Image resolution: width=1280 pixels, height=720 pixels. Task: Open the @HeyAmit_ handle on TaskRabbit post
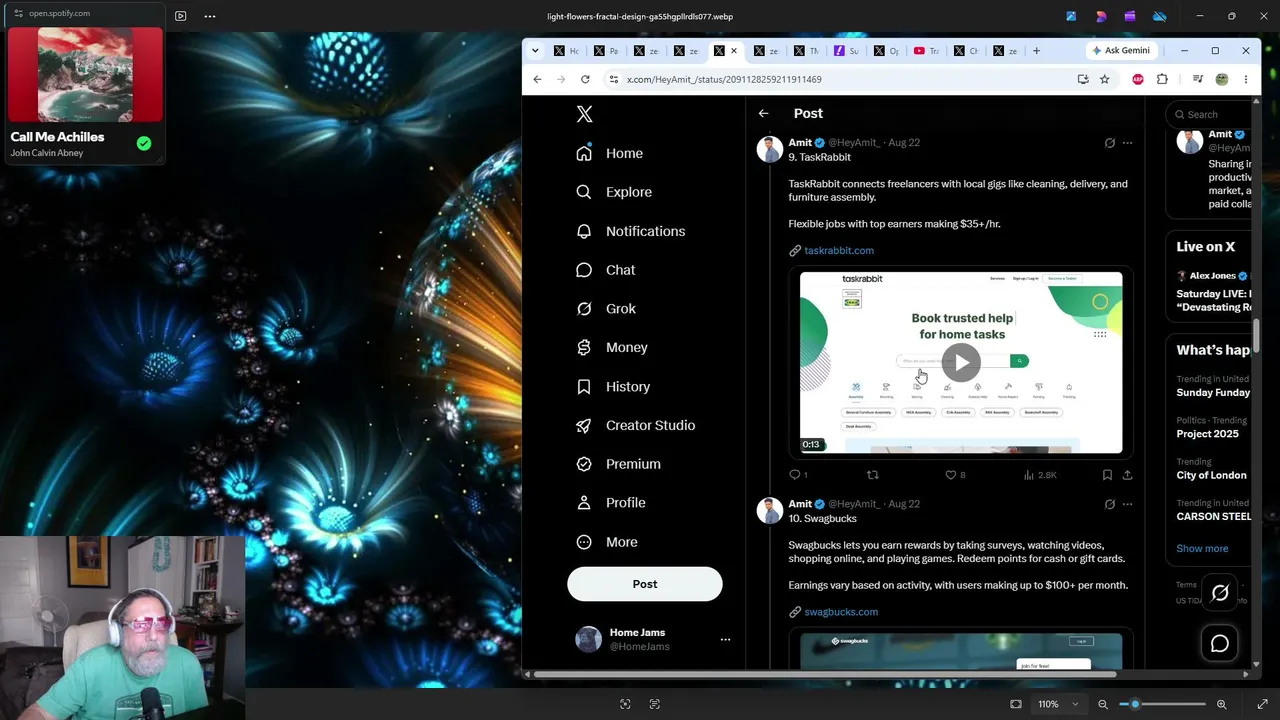(x=854, y=143)
